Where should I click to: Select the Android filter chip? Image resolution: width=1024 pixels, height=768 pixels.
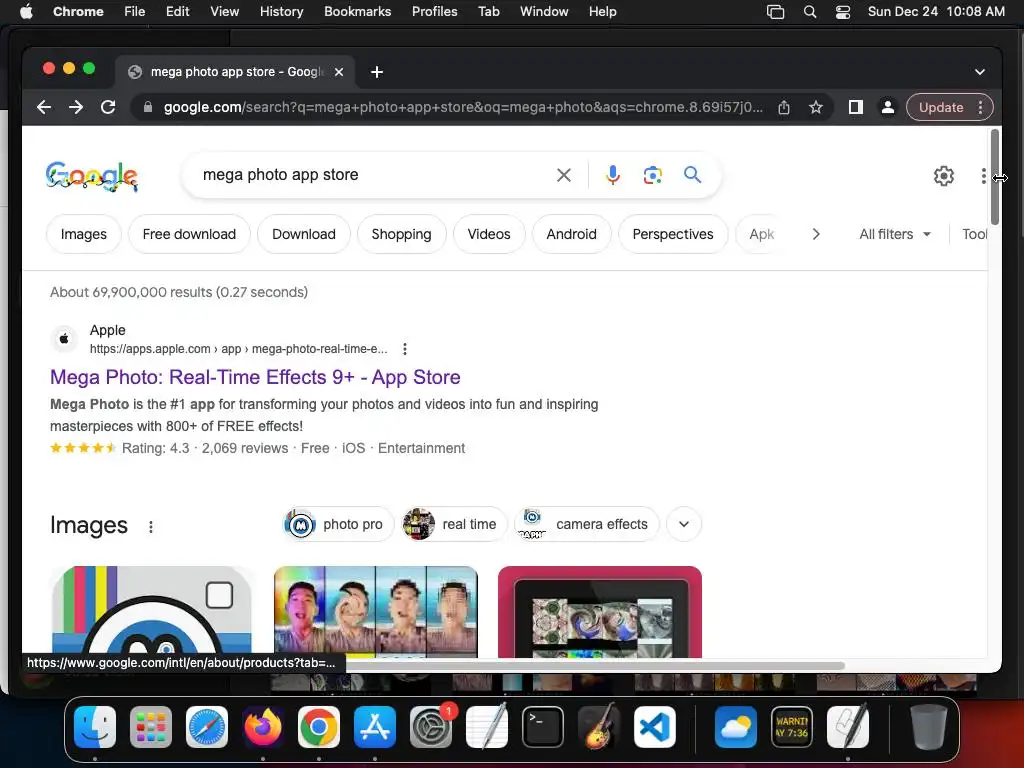571,234
